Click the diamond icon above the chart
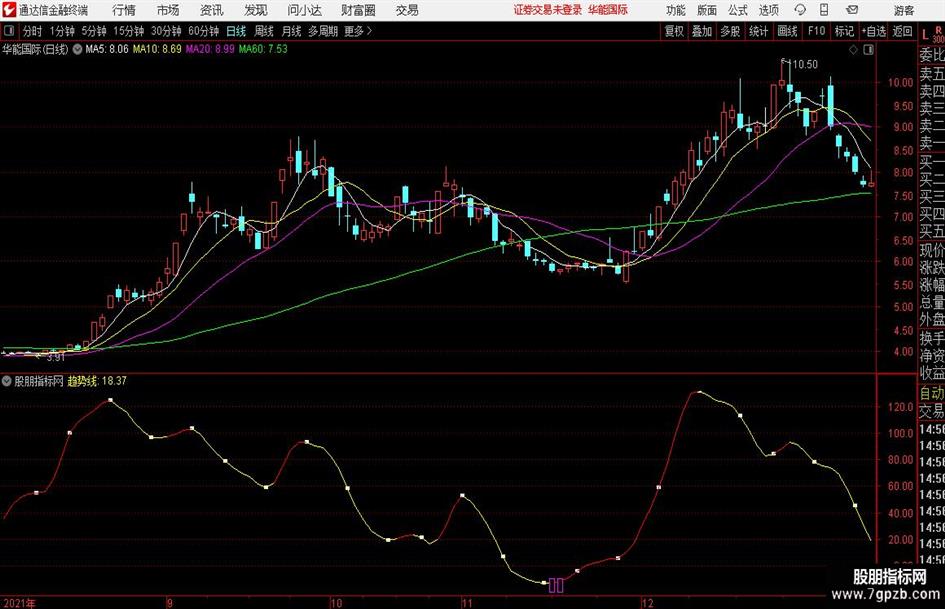 click(853, 50)
